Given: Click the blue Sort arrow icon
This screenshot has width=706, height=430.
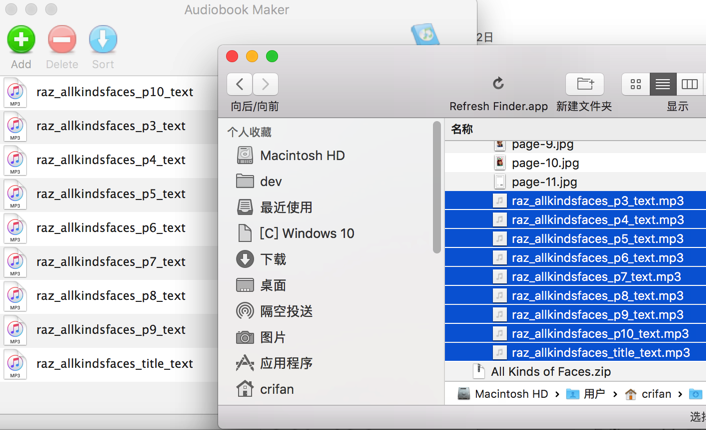Looking at the screenshot, I should click(x=103, y=40).
